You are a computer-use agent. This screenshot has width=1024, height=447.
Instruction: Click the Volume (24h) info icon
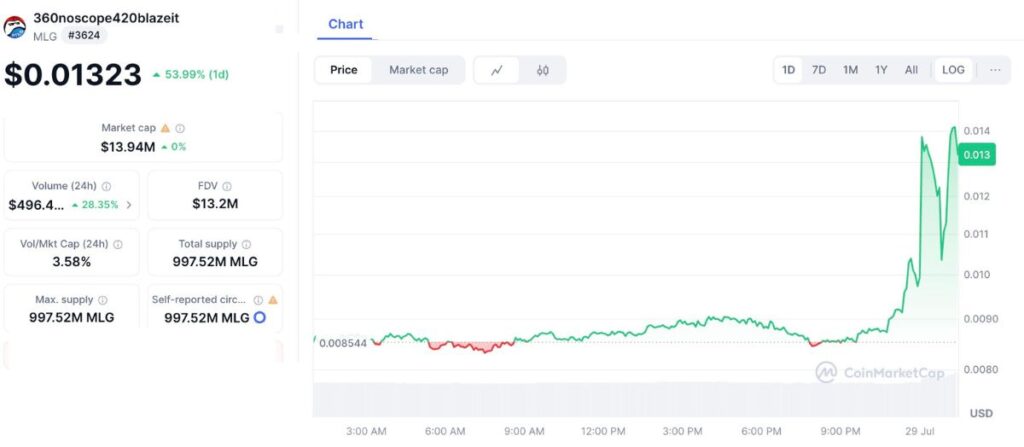106,186
